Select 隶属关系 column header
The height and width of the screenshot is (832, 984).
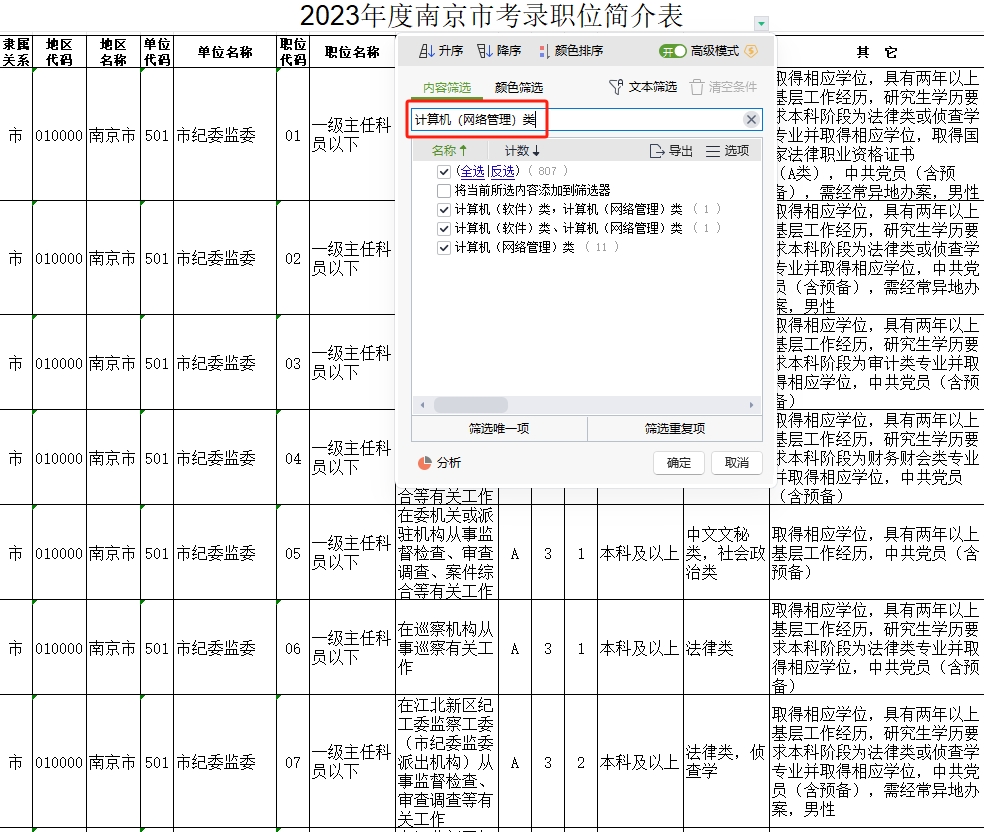point(16,51)
